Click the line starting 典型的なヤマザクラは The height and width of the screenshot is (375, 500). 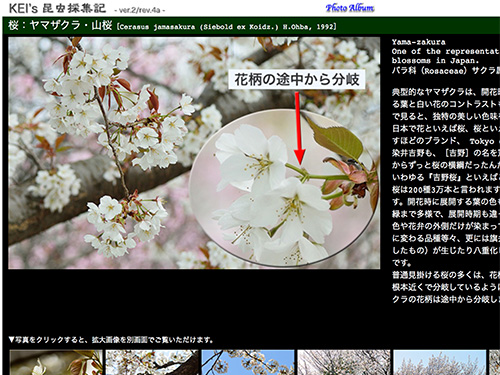click(x=446, y=92)
